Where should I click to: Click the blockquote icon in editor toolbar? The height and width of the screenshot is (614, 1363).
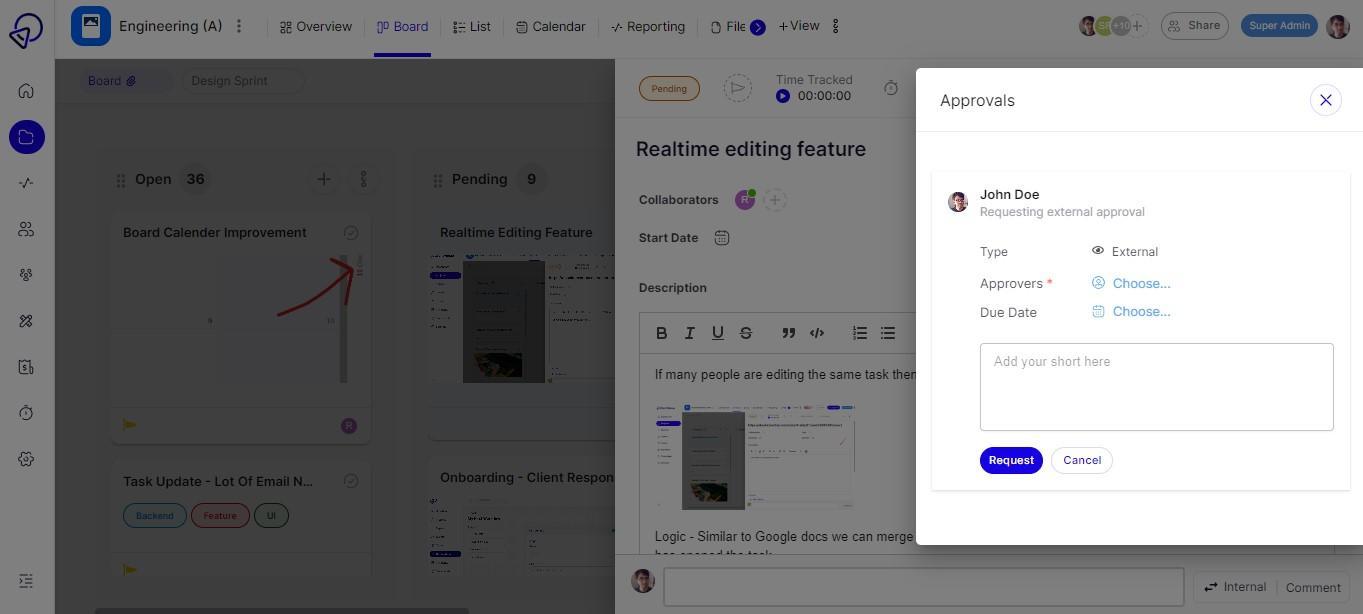point(788,333)
